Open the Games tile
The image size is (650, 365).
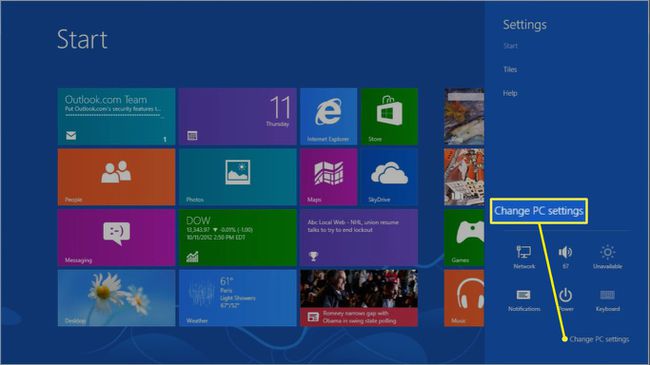464,238
